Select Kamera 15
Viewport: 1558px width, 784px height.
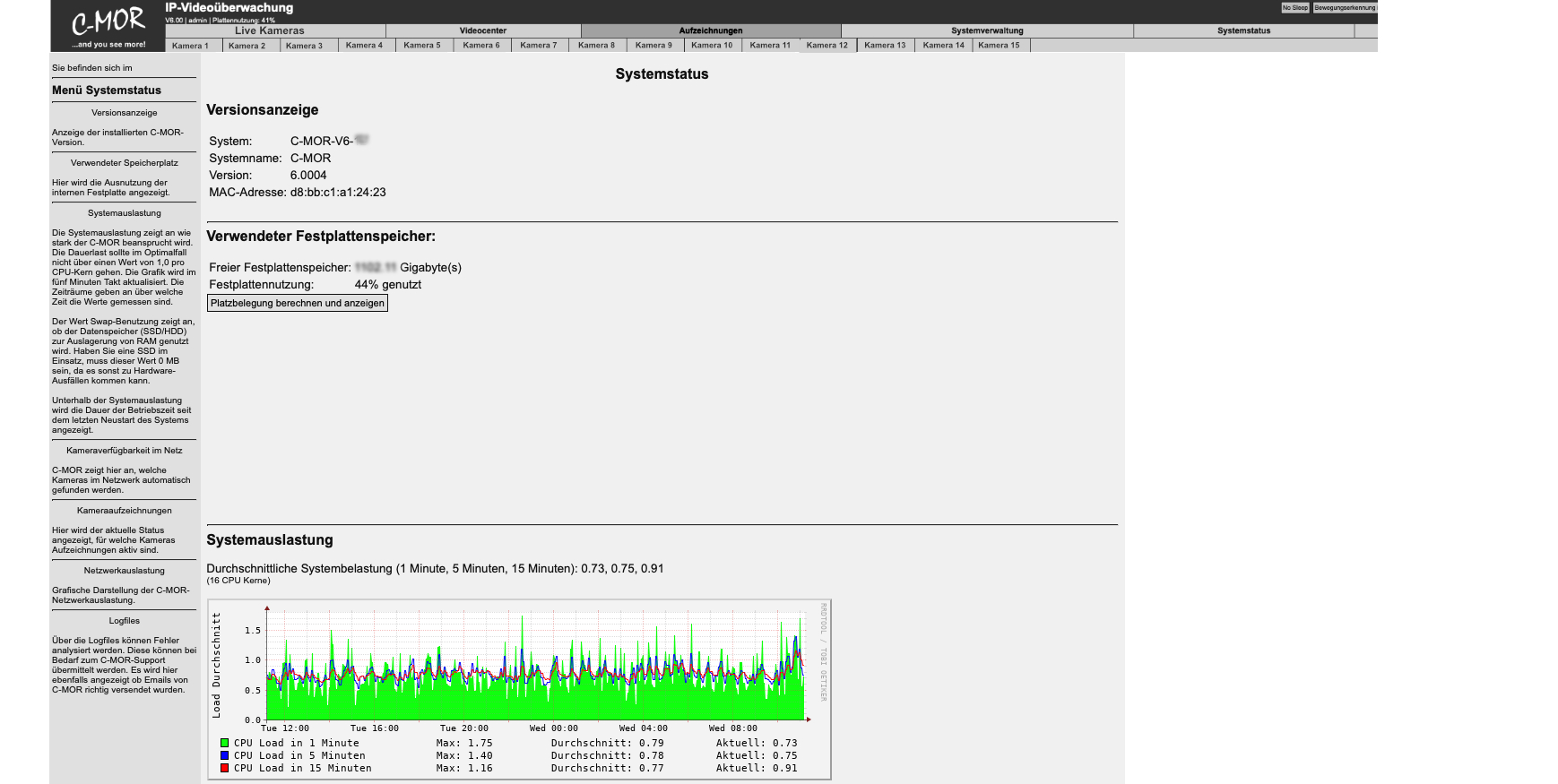(x=999, y=45)
